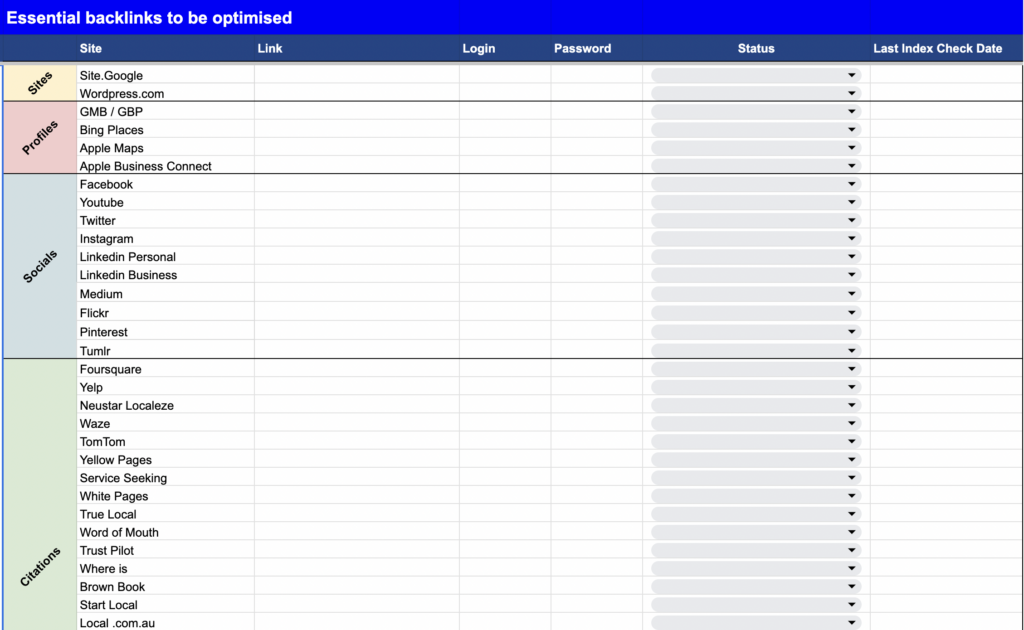Click the Login cell for Twitter
This screenshot has height=630, width=1024.
pyautogui.click(x=505, y=221)
